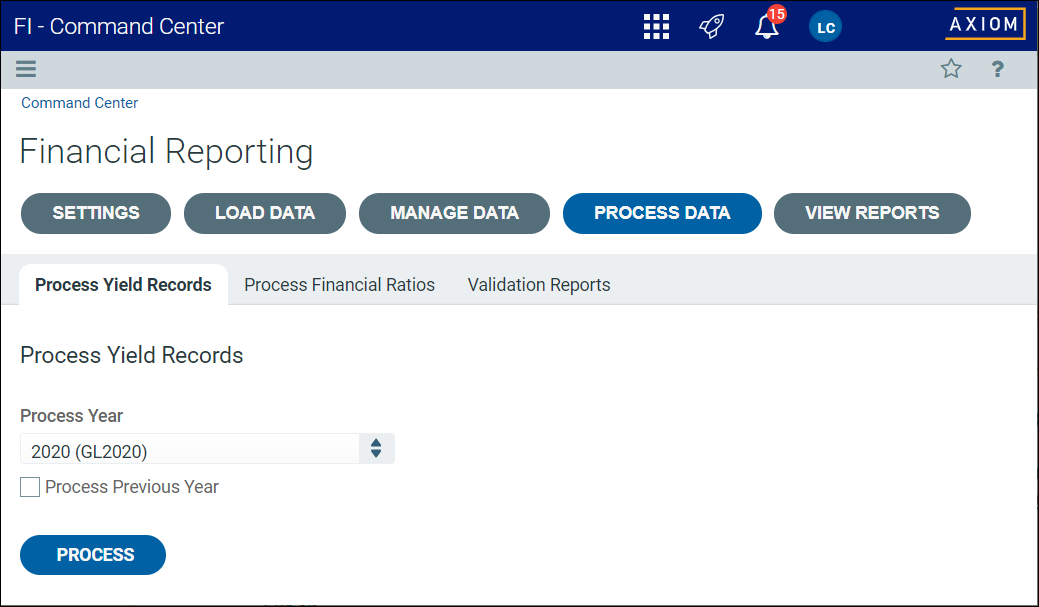Screen dimensions: 1039x607
Task: Click the Process Year field label
Action: point(72,416)
